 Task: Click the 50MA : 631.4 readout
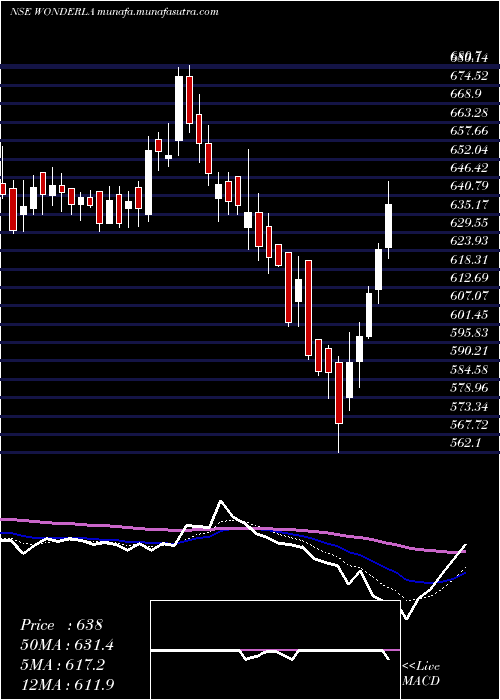pyautogui.click(x=67, y=645)
